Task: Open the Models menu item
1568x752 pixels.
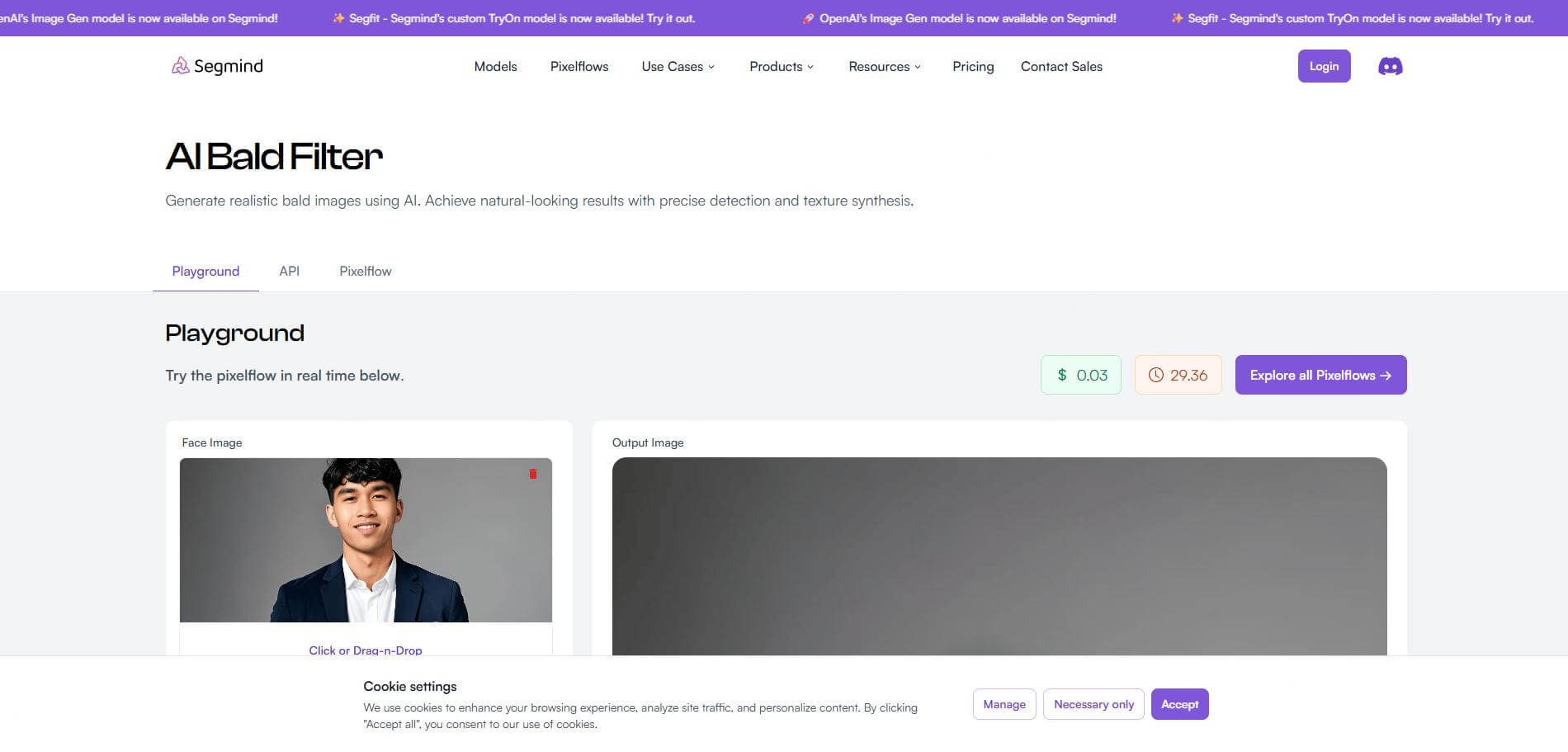Action: coord(495,67)
